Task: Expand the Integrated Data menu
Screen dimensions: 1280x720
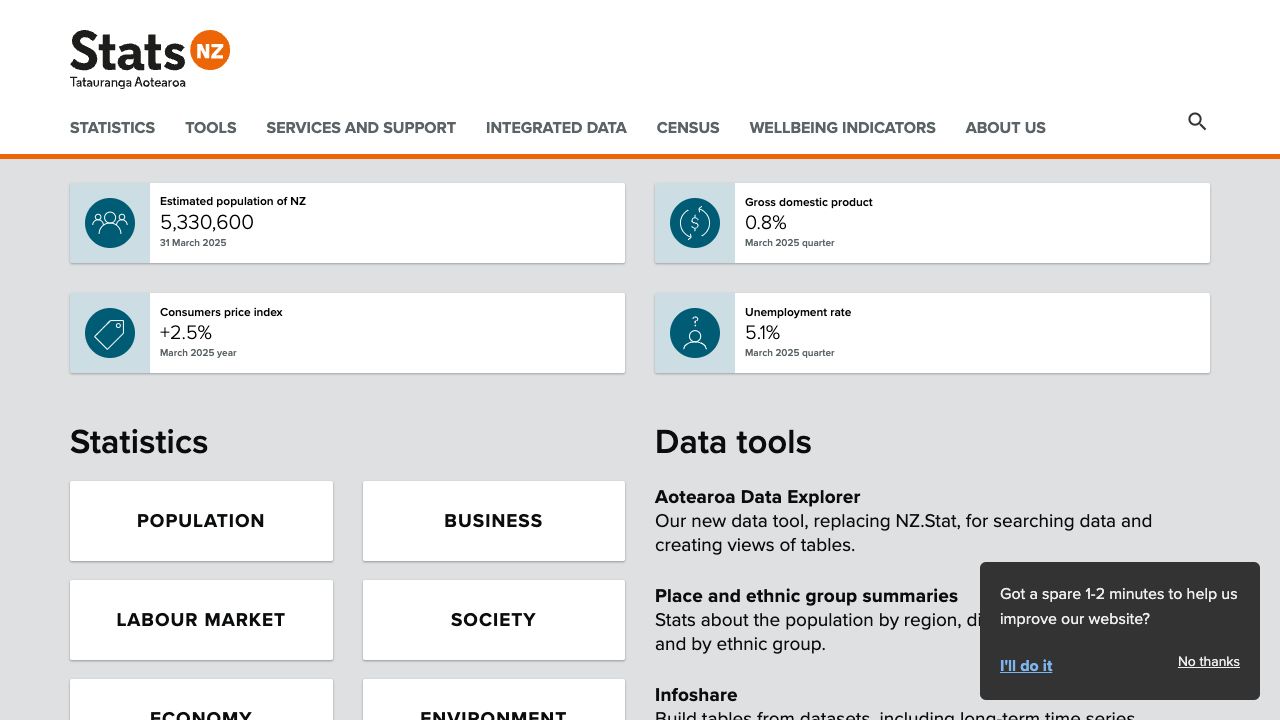Action: (x=556, y=128)
